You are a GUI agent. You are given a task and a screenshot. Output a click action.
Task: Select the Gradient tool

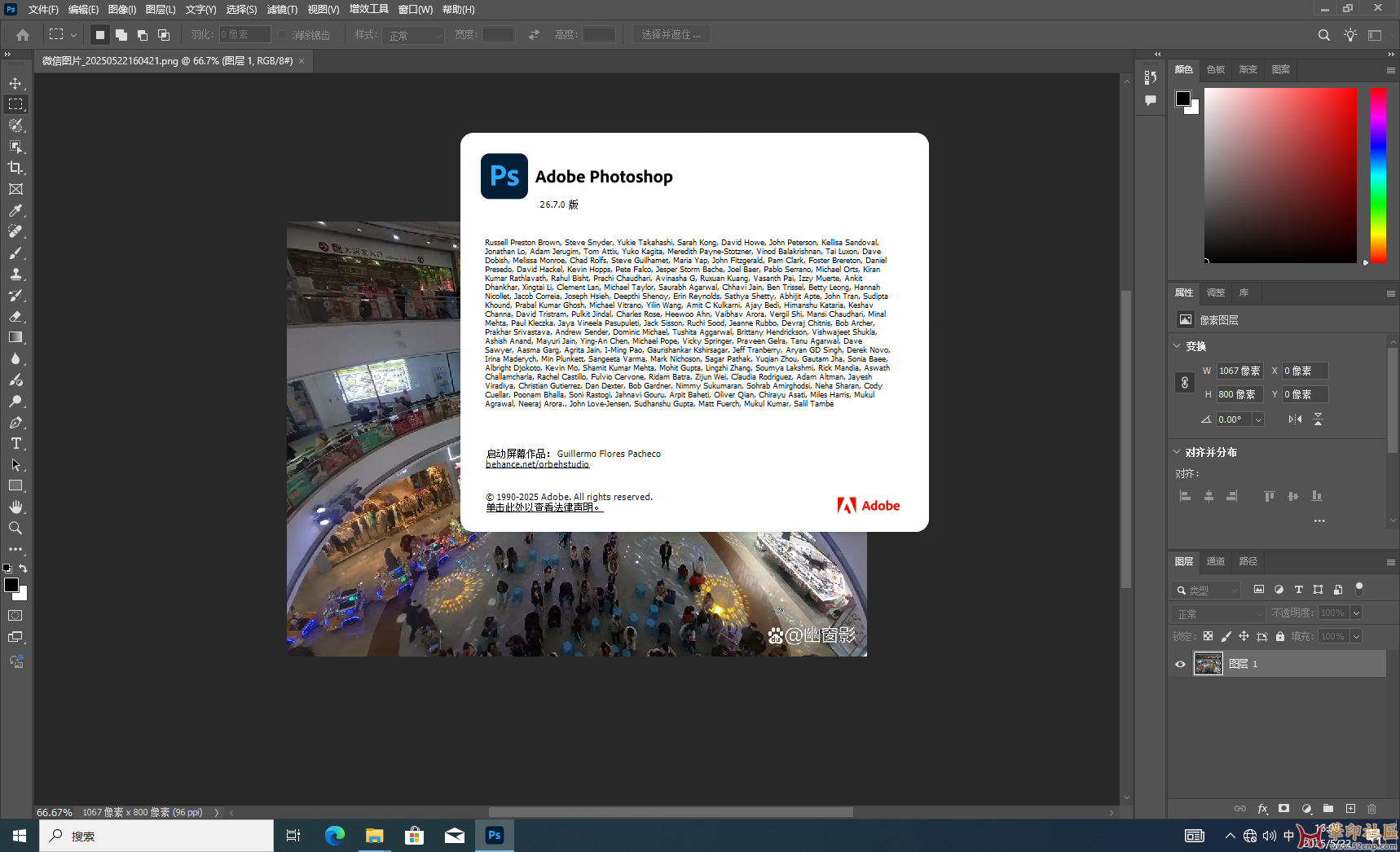click(x=15, y=337)
